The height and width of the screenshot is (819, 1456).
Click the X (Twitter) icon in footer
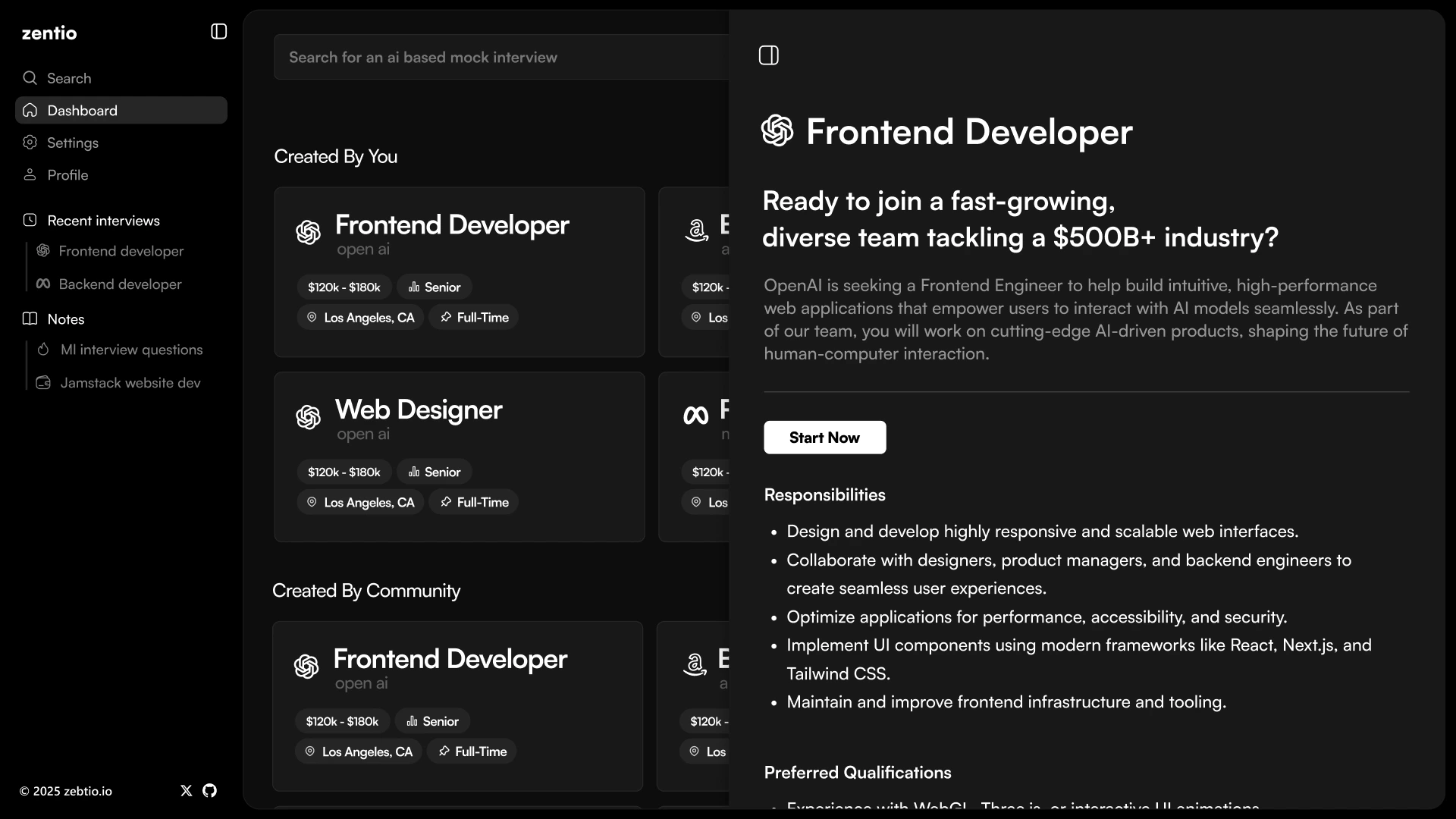click(x=187, y=791)
